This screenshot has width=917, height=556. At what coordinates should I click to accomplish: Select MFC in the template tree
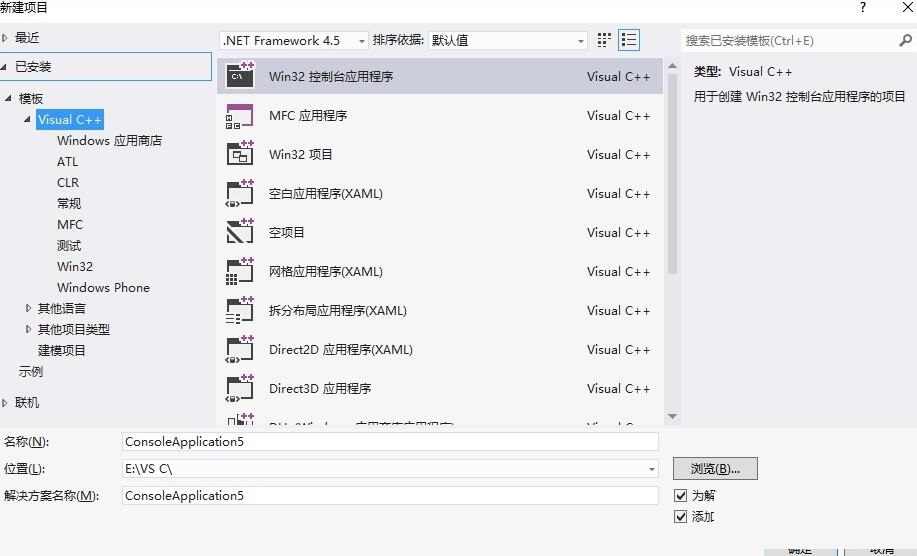coord(70,225)
